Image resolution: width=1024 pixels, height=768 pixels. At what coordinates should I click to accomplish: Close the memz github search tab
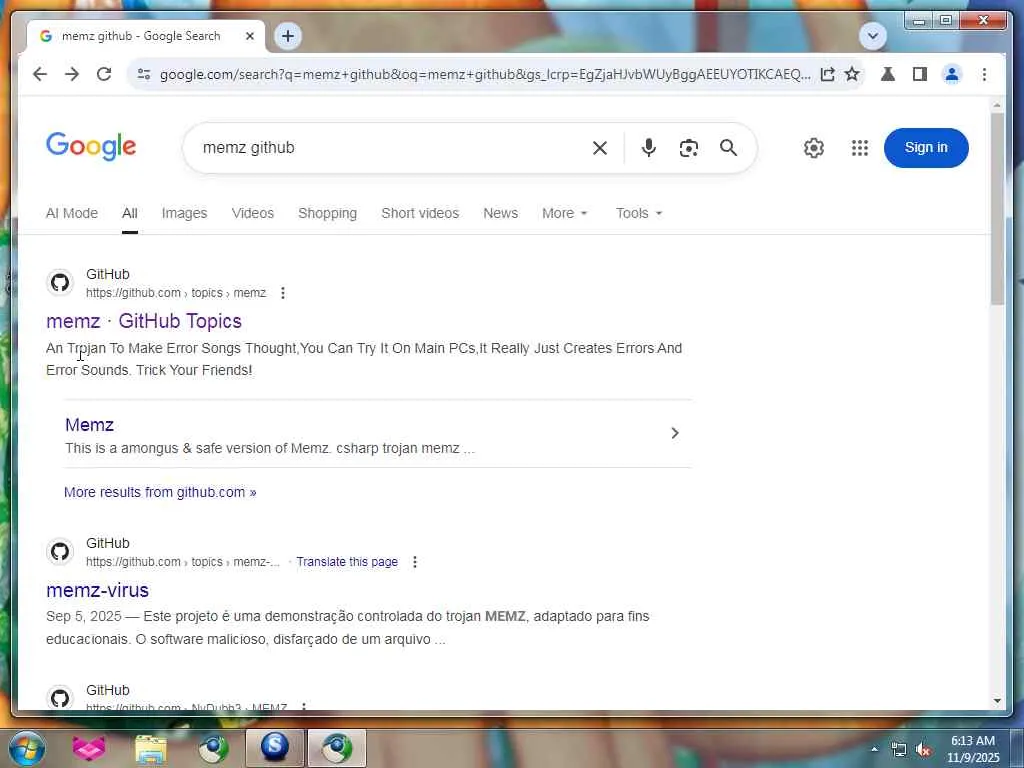pos(249,37)
